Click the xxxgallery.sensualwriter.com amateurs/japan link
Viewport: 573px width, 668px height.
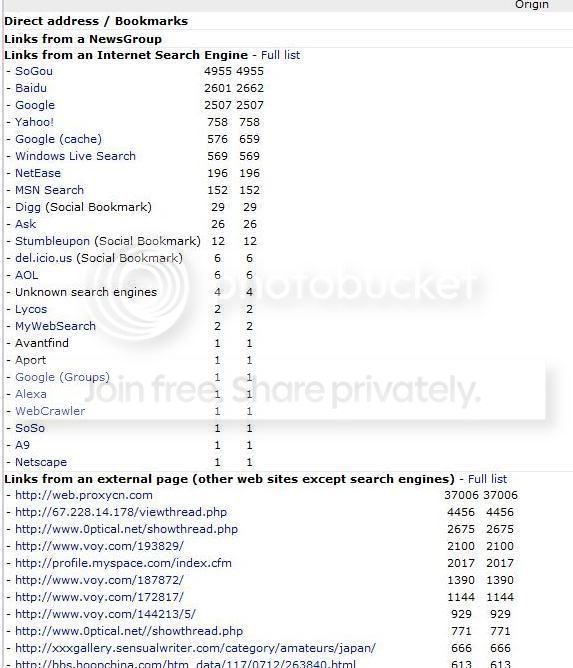point(195,648)
